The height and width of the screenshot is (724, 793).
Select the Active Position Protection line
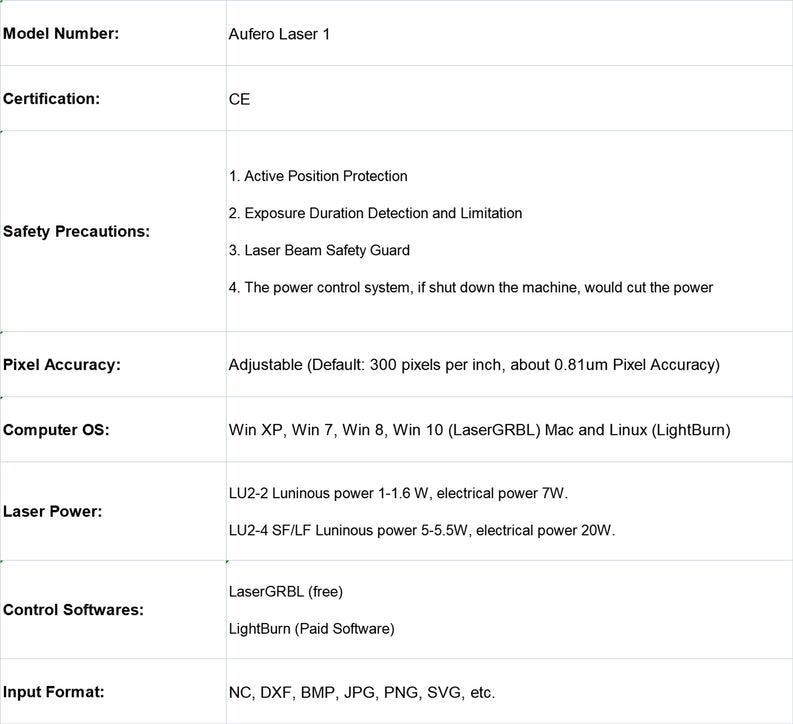coord(318,176)
